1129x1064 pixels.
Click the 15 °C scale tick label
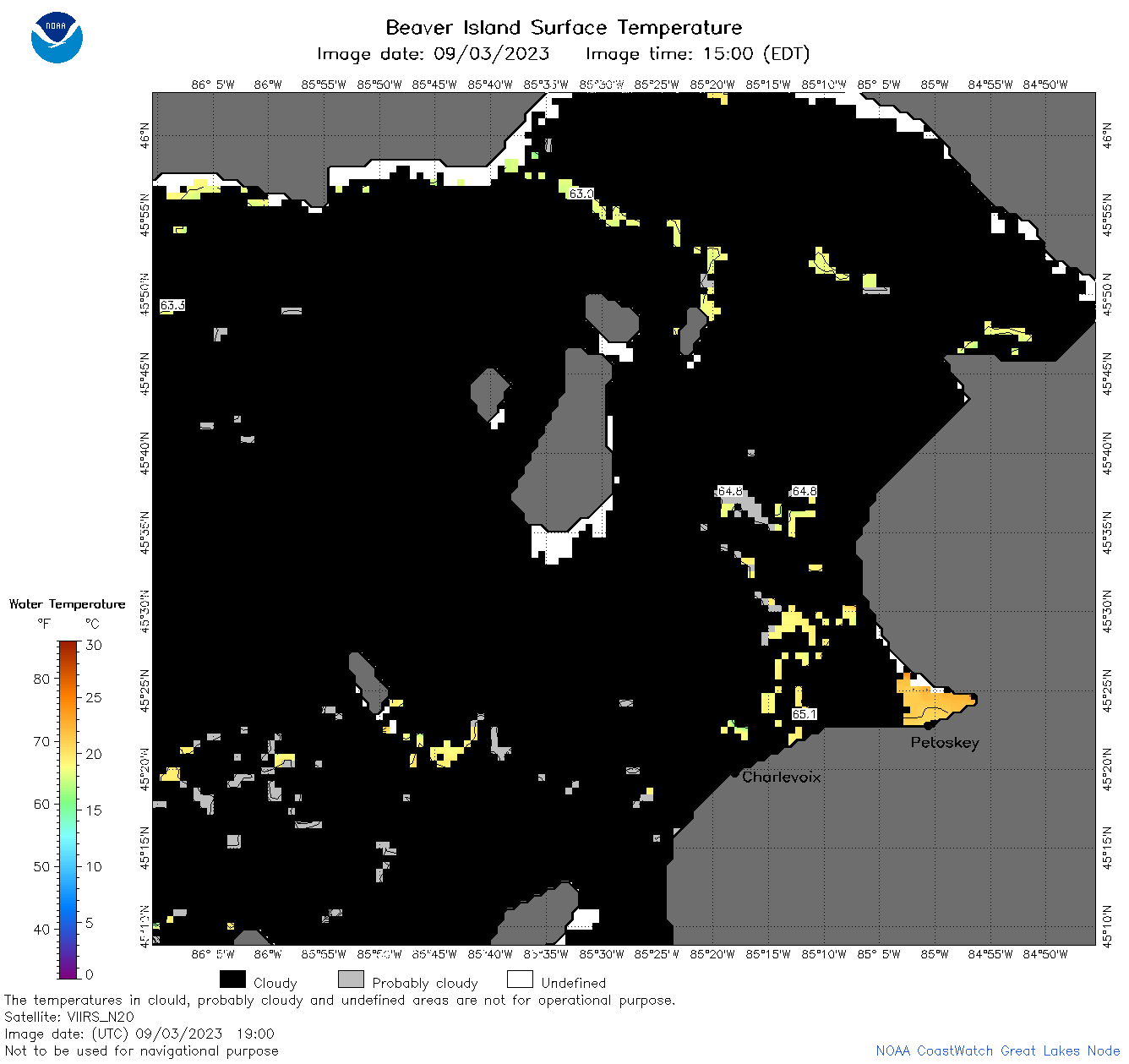pyautogui.click(x=94, y=810)
